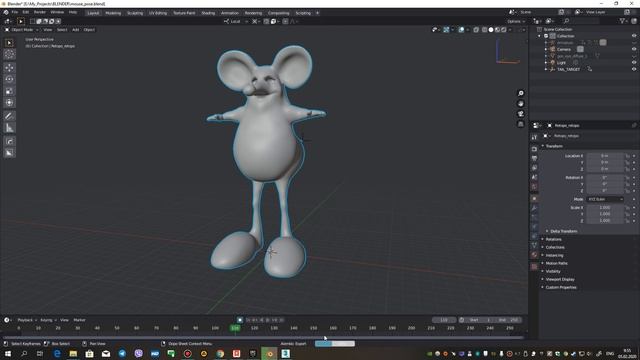Open the Object Data properties tab

pyautogui.click(x=534, y=245)
